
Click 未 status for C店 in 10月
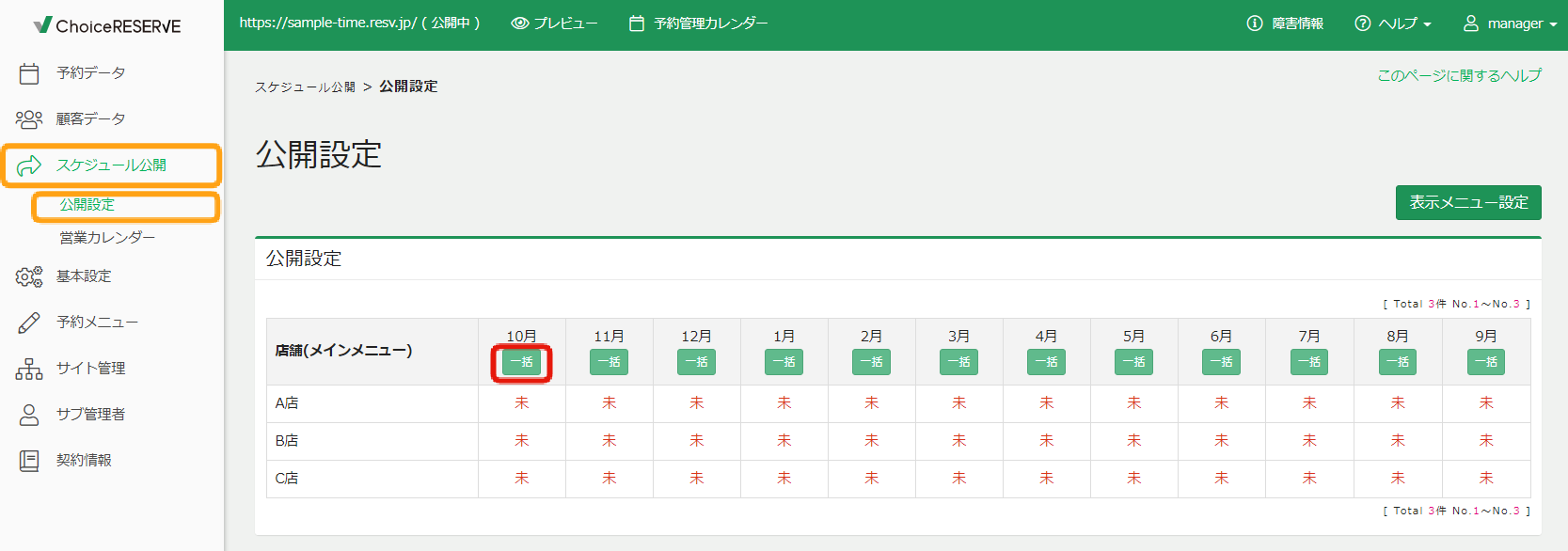tap(522, 479)
